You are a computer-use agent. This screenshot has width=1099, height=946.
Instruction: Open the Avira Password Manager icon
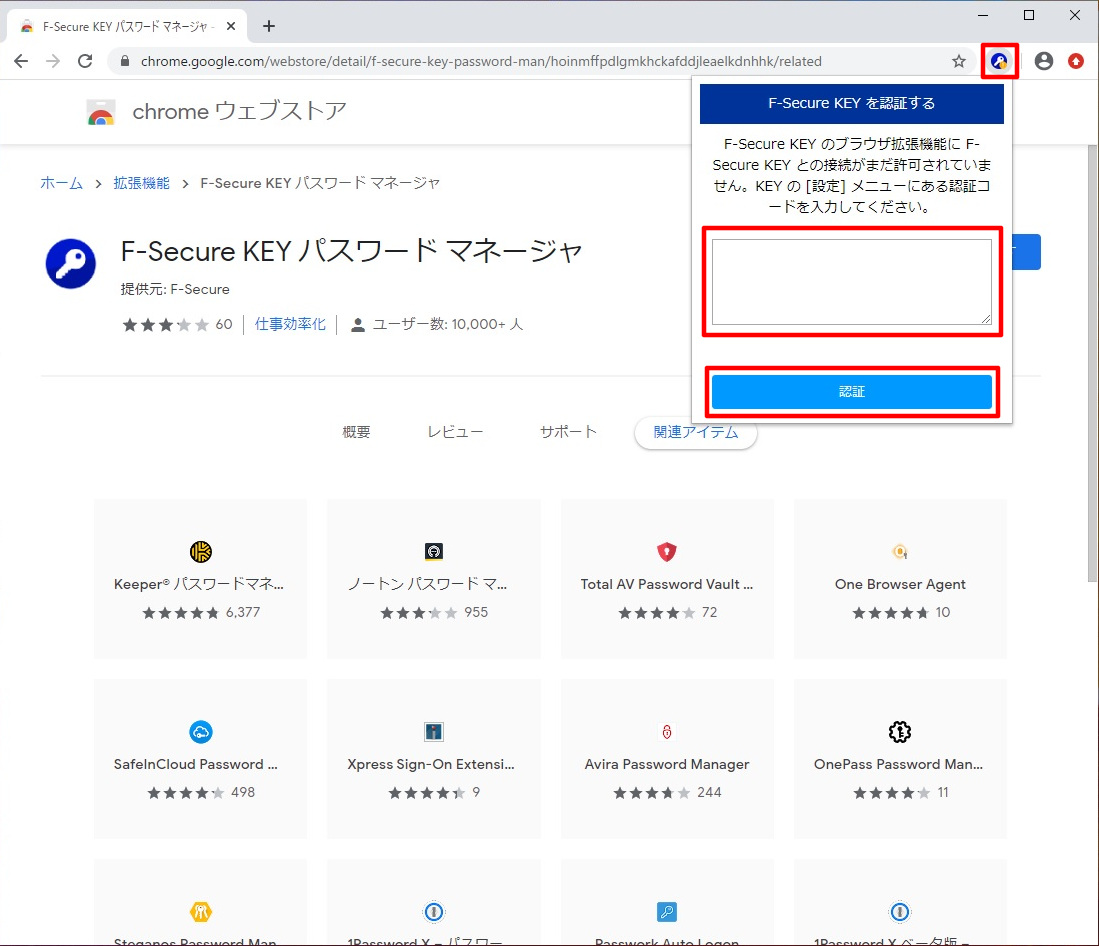click(667, 732)
